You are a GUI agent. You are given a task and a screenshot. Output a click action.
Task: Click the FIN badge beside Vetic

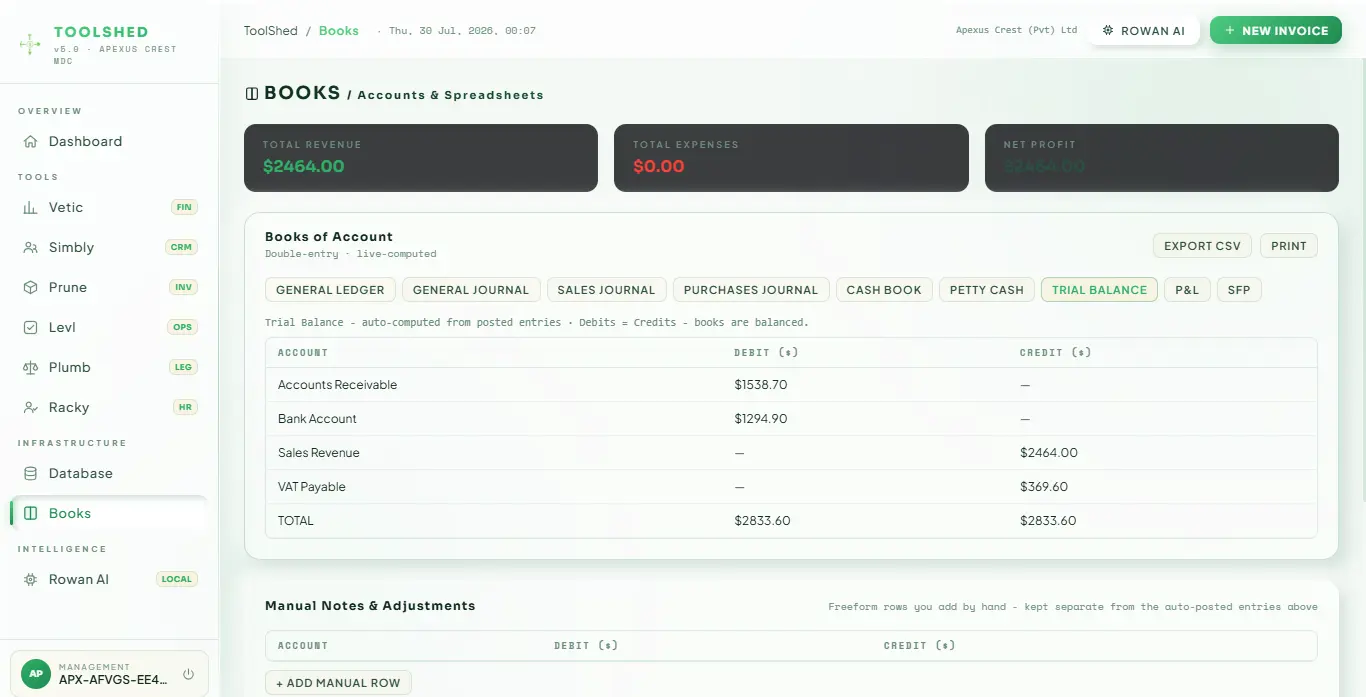[x=184, y=208]
